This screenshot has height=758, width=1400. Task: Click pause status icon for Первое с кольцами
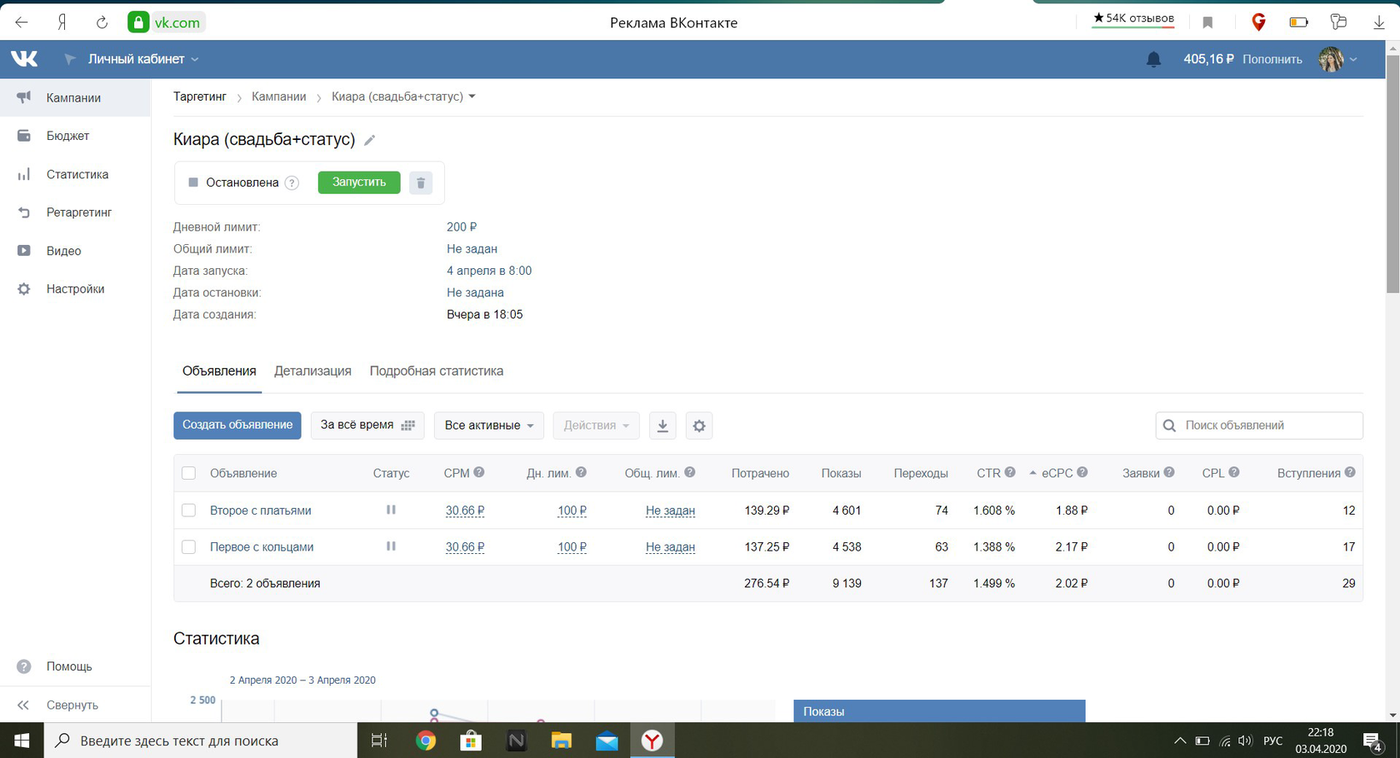(x=391, y=547)
